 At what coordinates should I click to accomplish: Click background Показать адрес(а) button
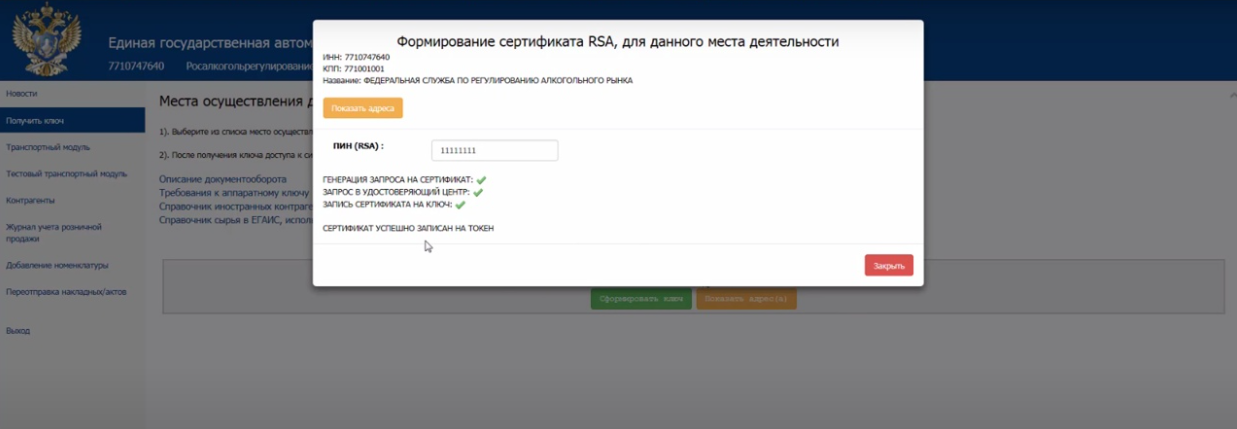pos(746,298)
